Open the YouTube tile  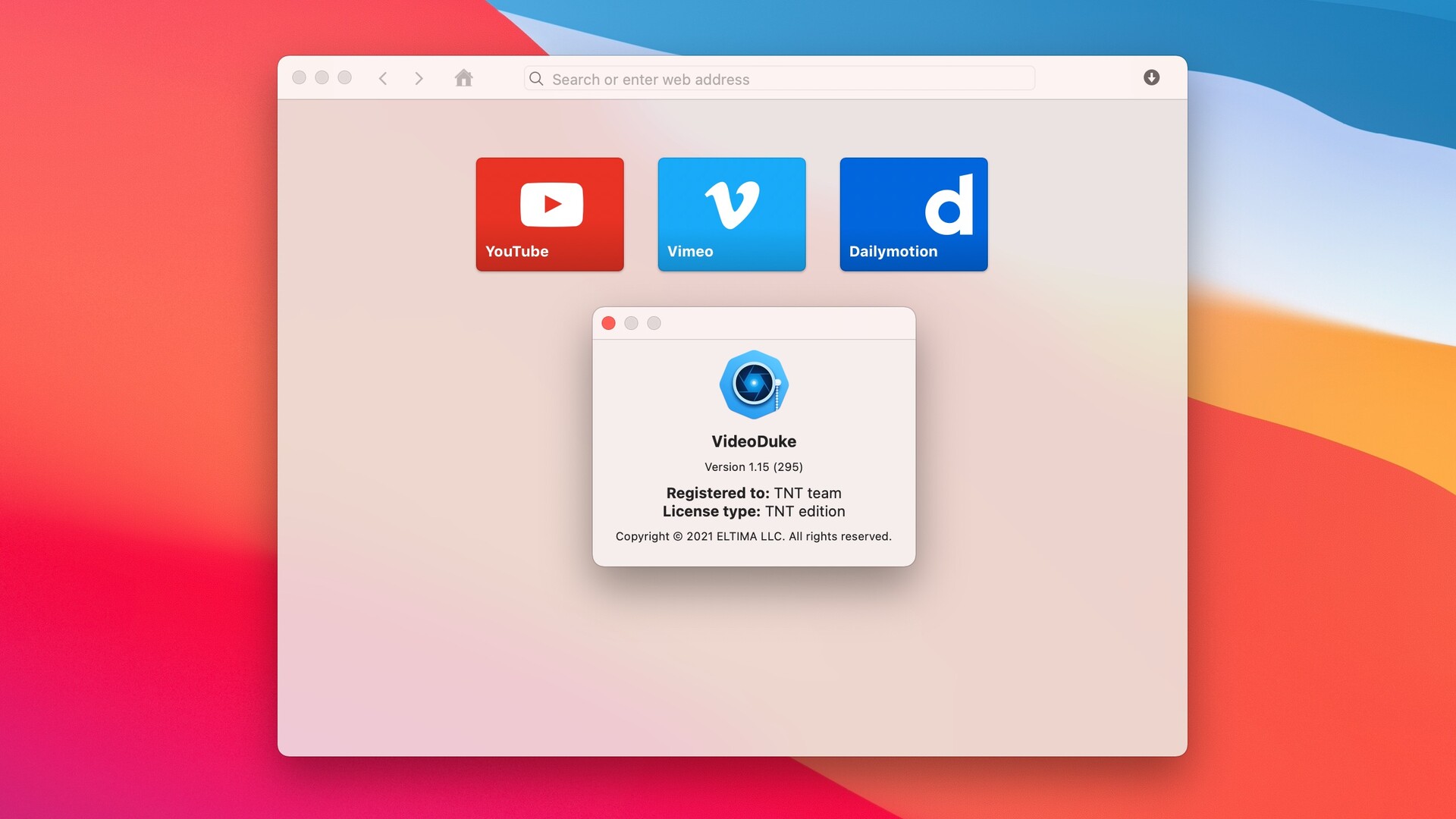point(550,214)
